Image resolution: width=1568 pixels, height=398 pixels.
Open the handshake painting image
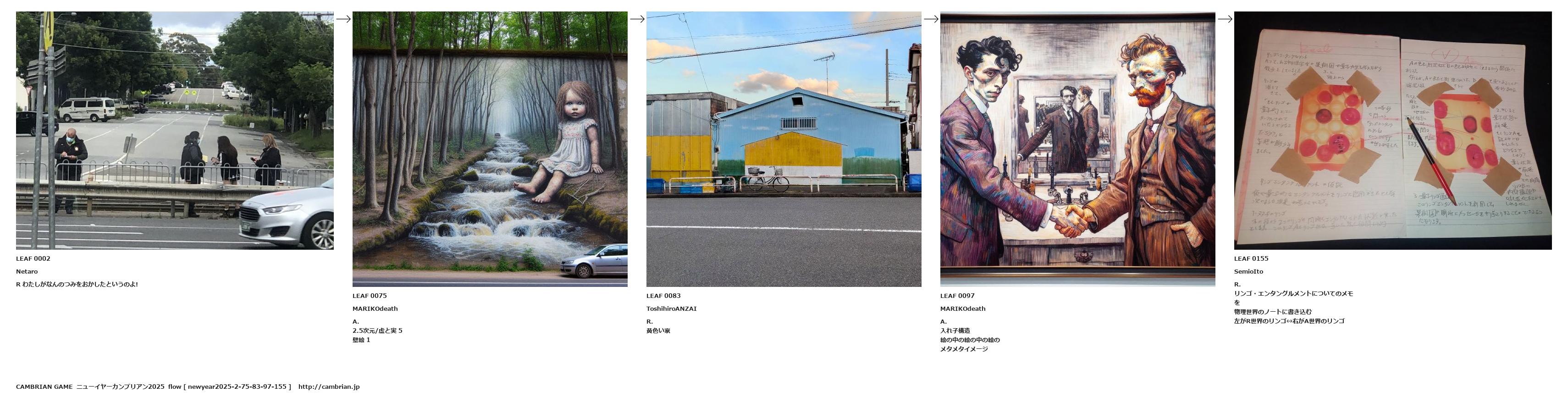tap(1077, 149)
